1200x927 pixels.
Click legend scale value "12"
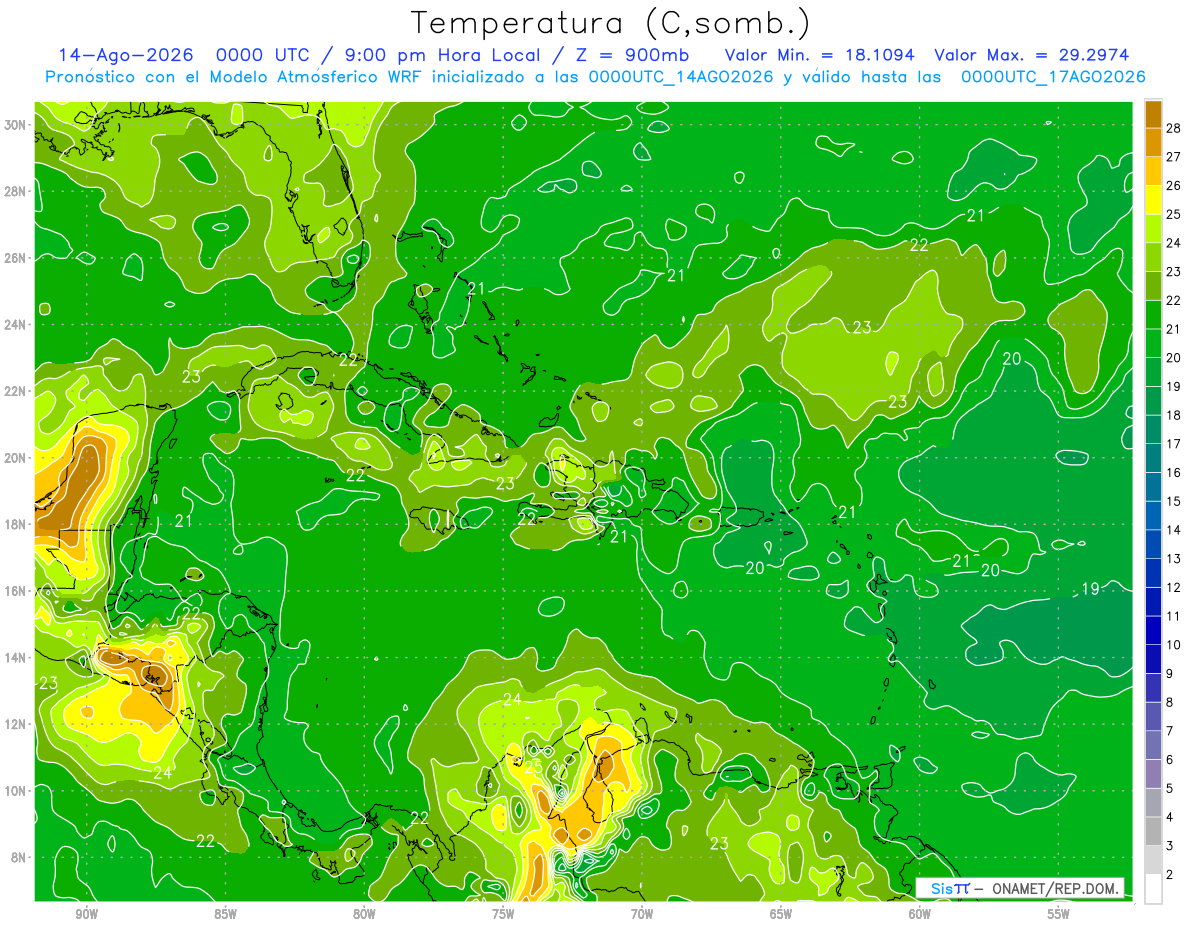(x=1175, y=587)
